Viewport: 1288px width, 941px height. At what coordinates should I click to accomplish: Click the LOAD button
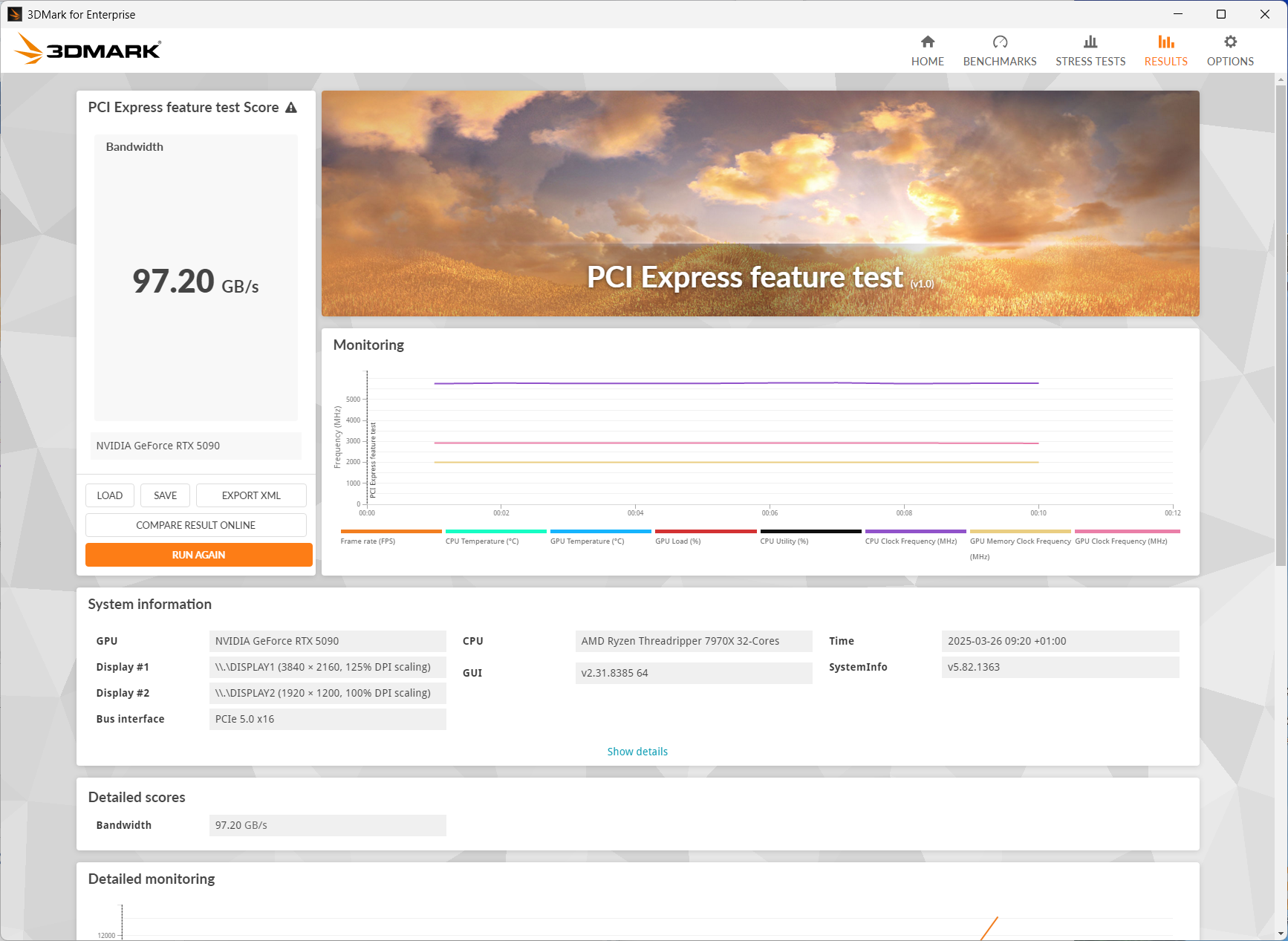click(x=110, y=495)
